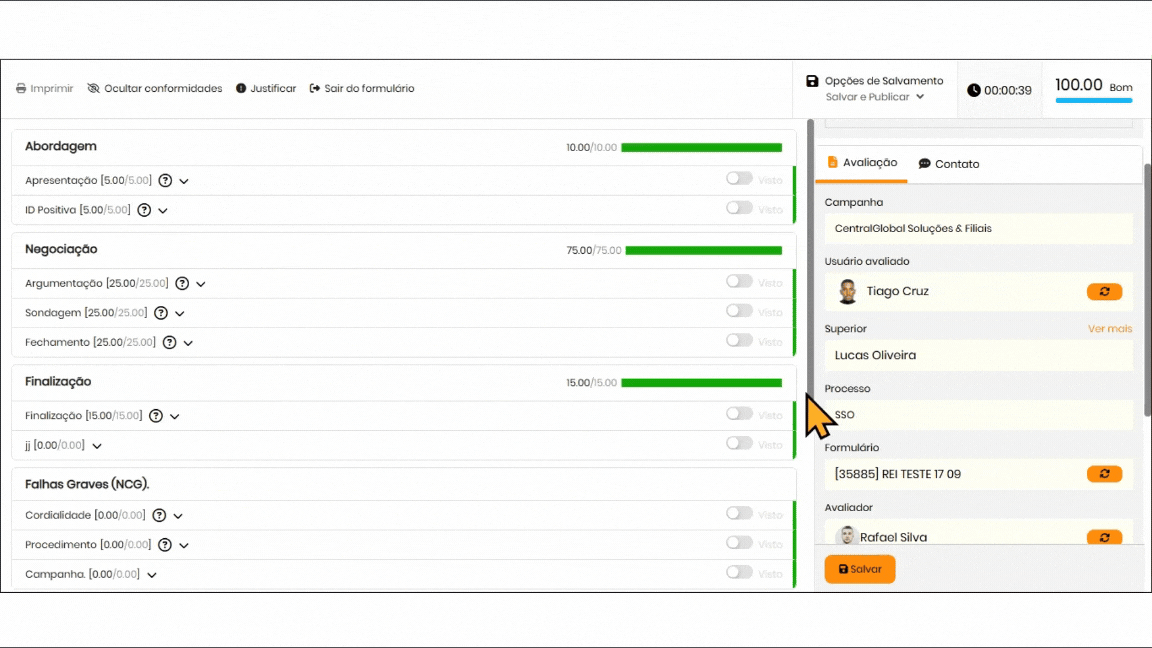Enable the Visto switch on the Sondagem row
1152x648 pixels.
click(x=739, y=311)
